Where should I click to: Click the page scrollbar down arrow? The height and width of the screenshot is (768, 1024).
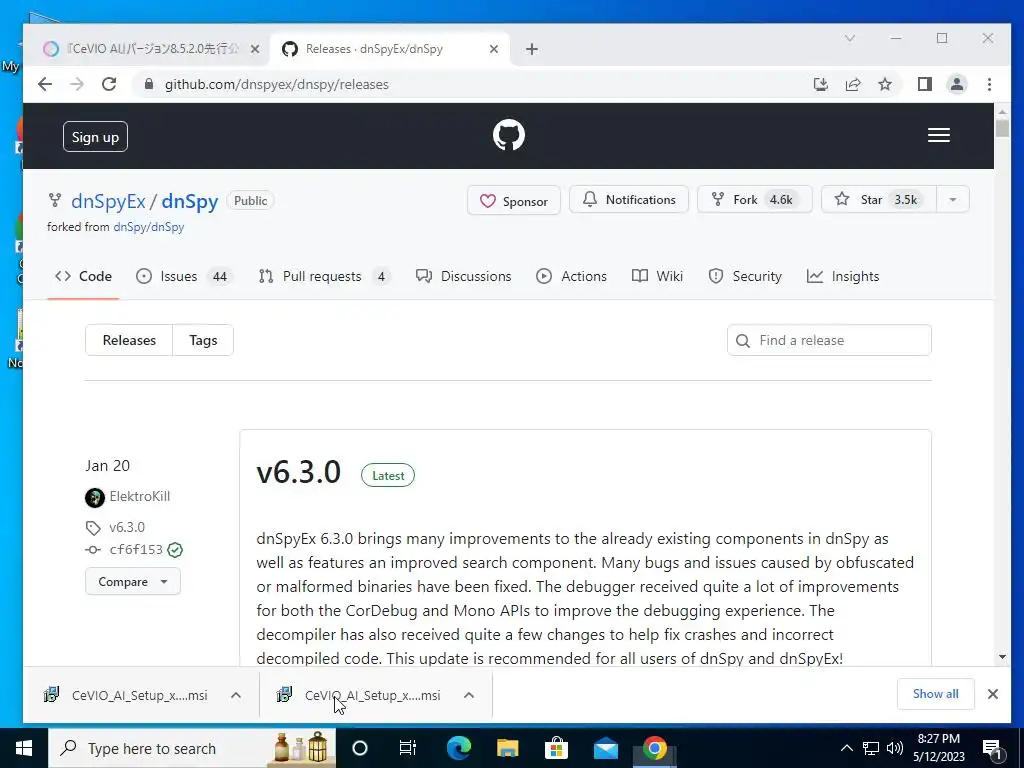pyautogui.click(x=1002, y=658)
